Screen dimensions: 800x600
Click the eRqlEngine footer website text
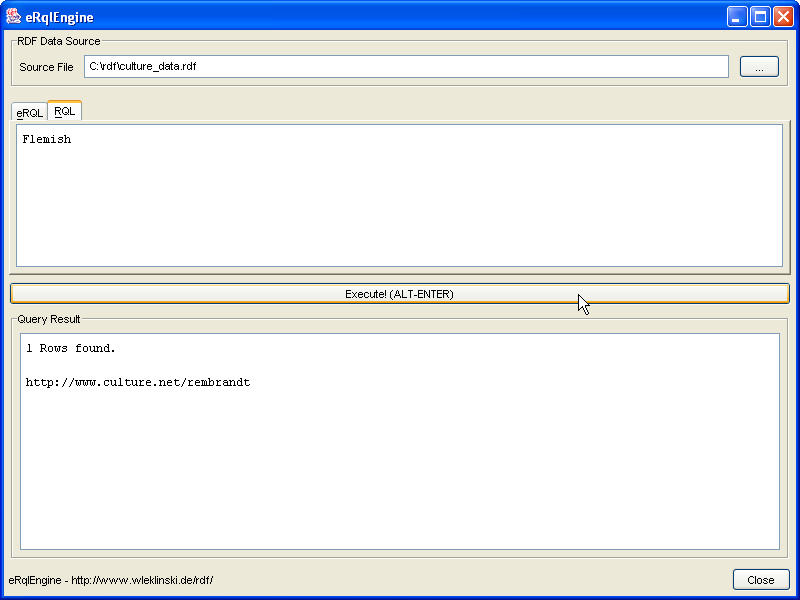(110, 580)
